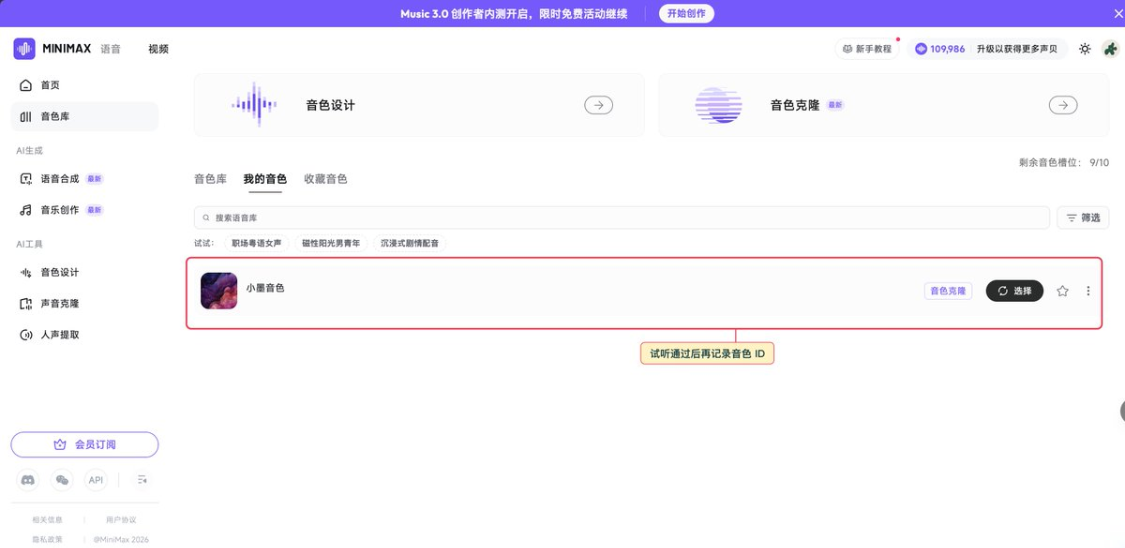Image resolution: width=1125 pixels, height=548 pixels.
Task: Focus the 搜索语音库 search field
Action: (622, 217)
